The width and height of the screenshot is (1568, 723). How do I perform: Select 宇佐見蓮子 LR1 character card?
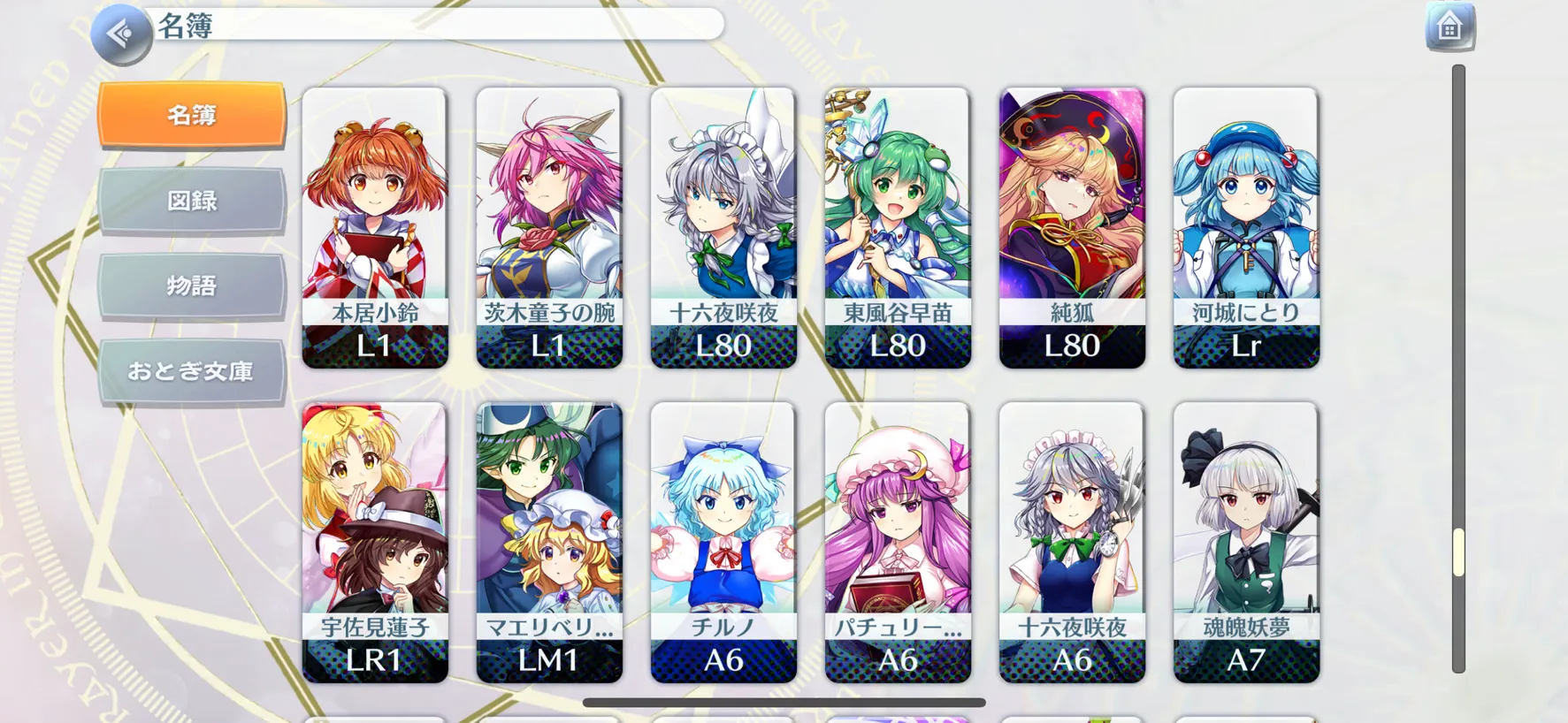coord(375,543)
